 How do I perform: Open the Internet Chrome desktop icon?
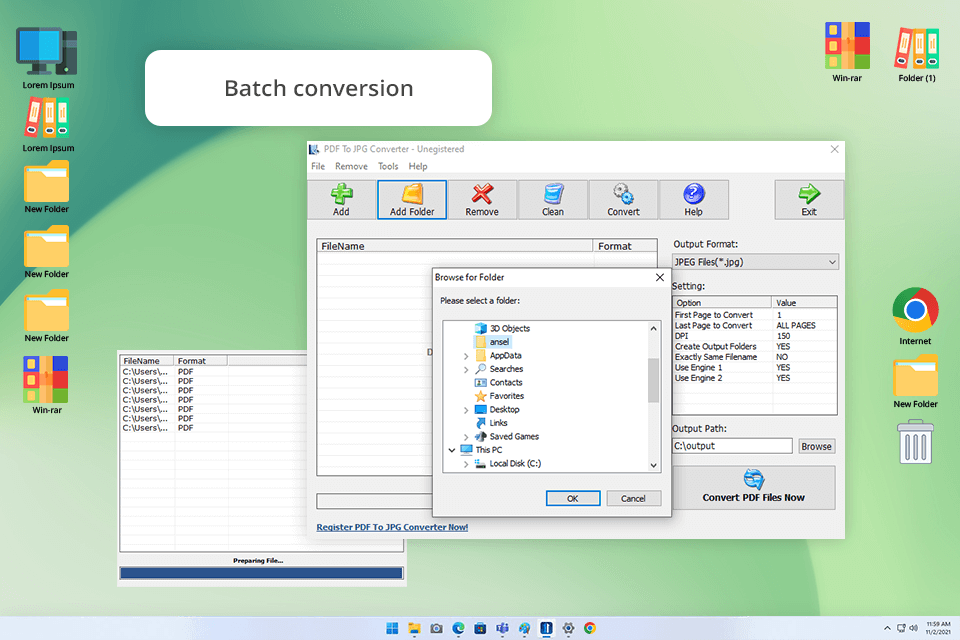(x=915, y=317)
